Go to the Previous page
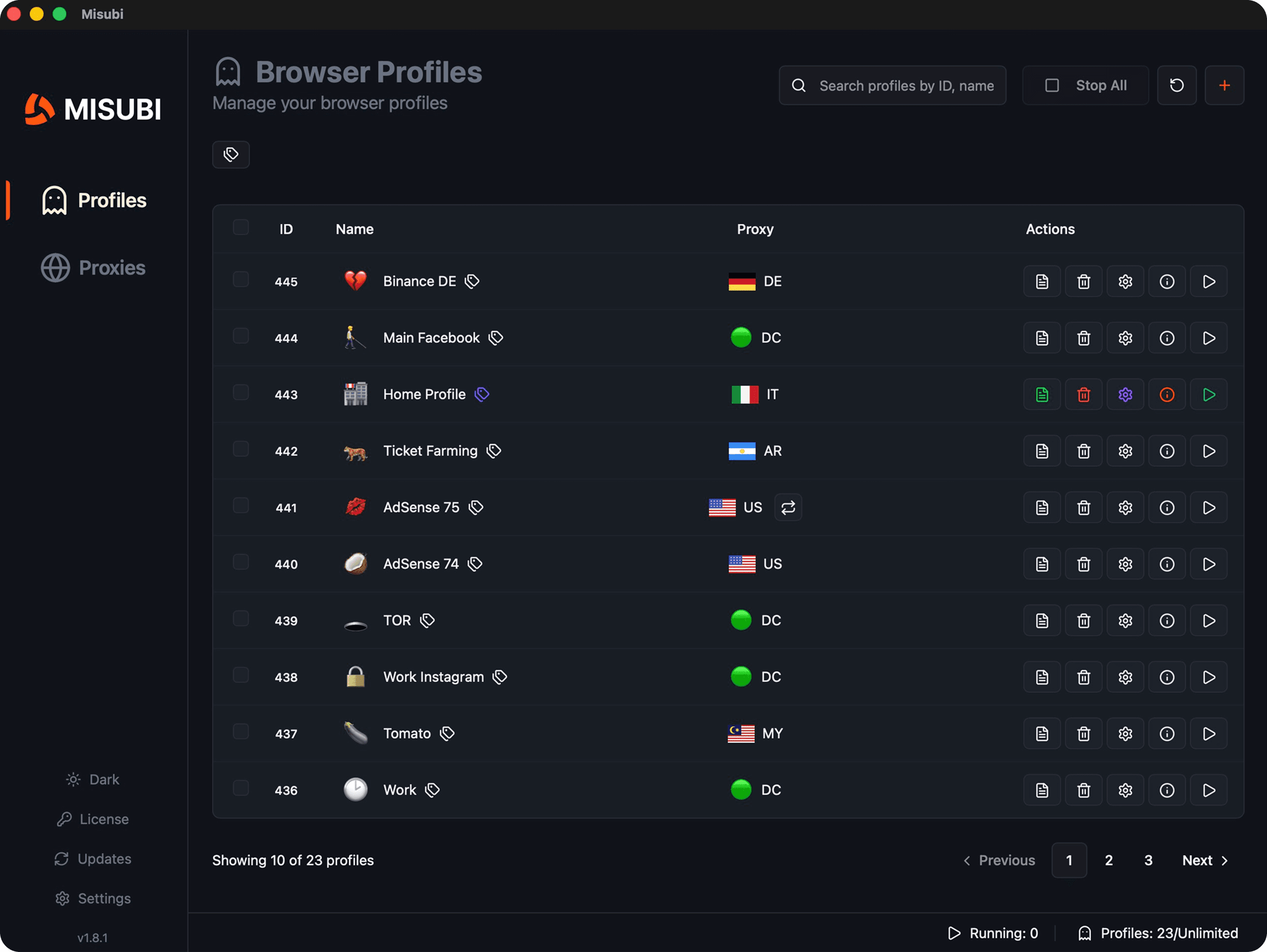Image resolution: width=1267 pixels, height=952 pixels. point(999,861)
